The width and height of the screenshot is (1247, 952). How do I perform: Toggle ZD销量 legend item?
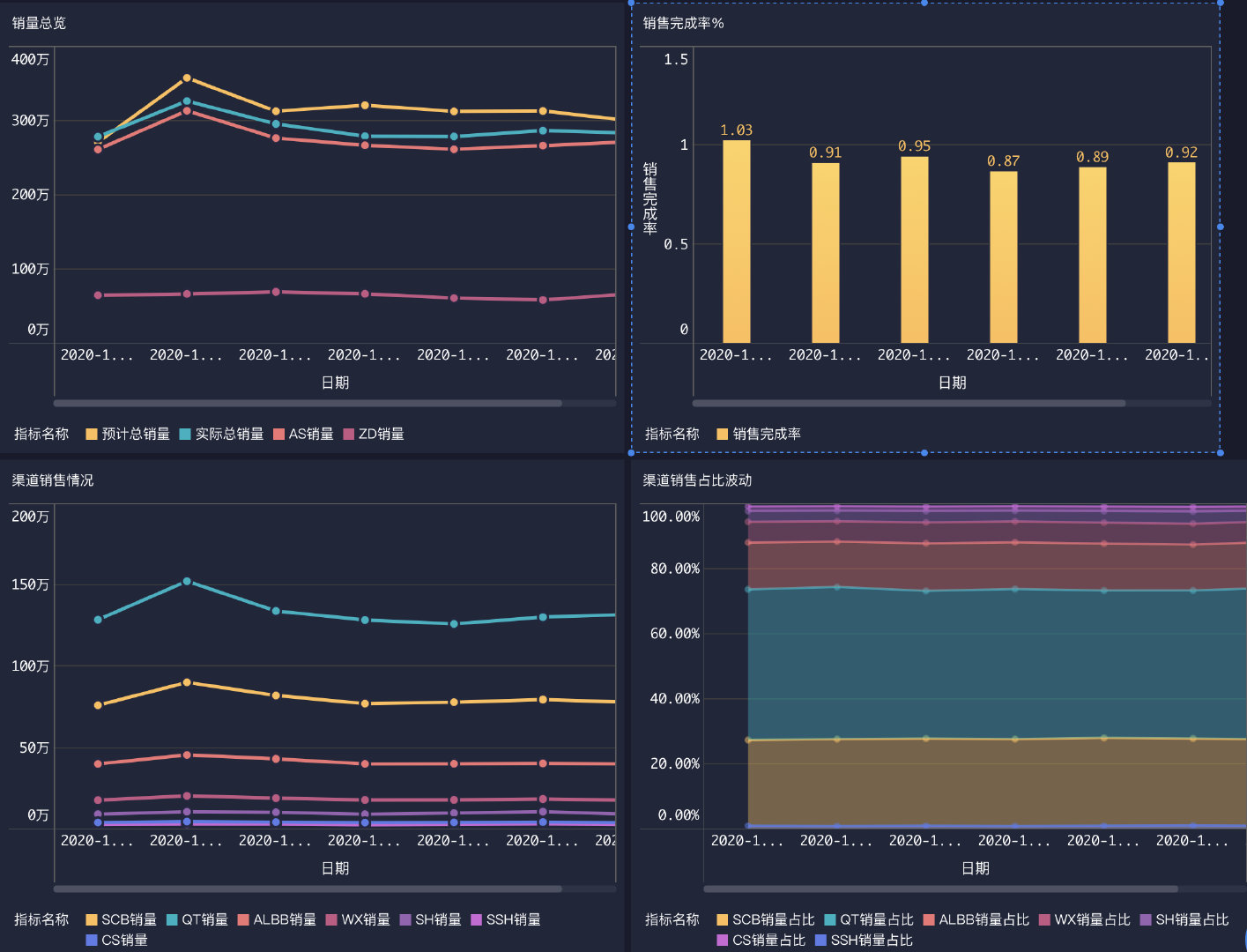(x=374, y=434)
